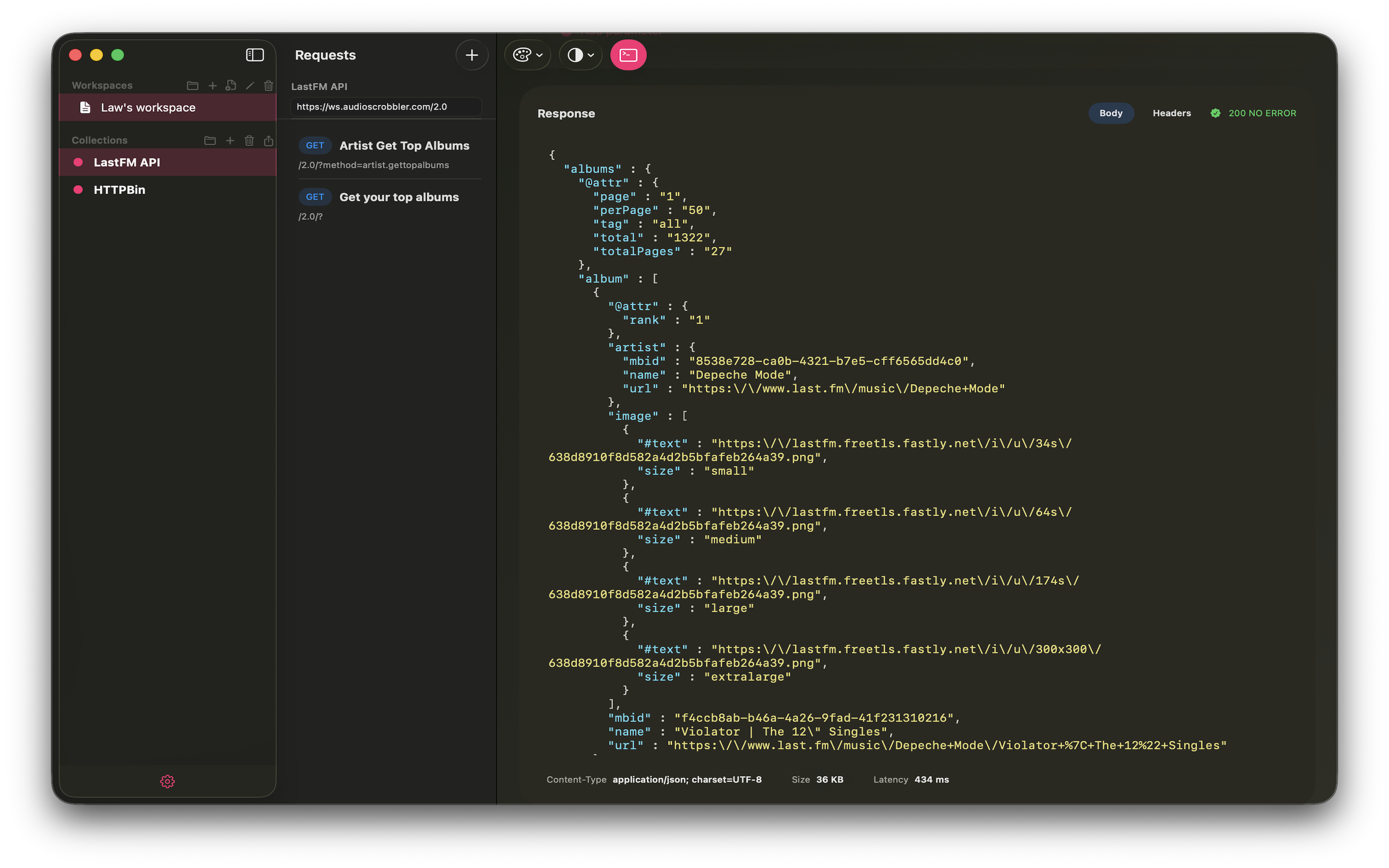1389x868 pixels.
Task: Edit the workspace name with the pencil icon
Action: 250,85
